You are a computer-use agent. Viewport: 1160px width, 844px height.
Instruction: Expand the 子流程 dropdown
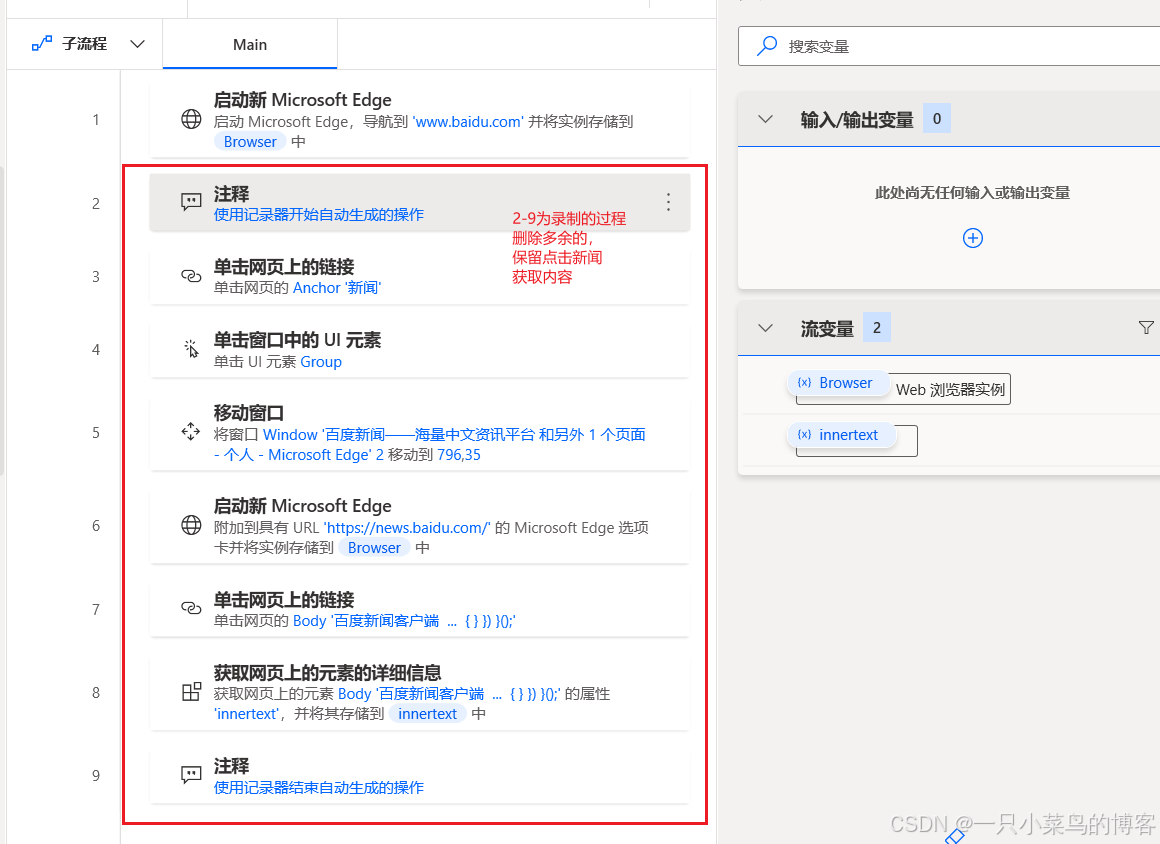(x=138, y=44)
